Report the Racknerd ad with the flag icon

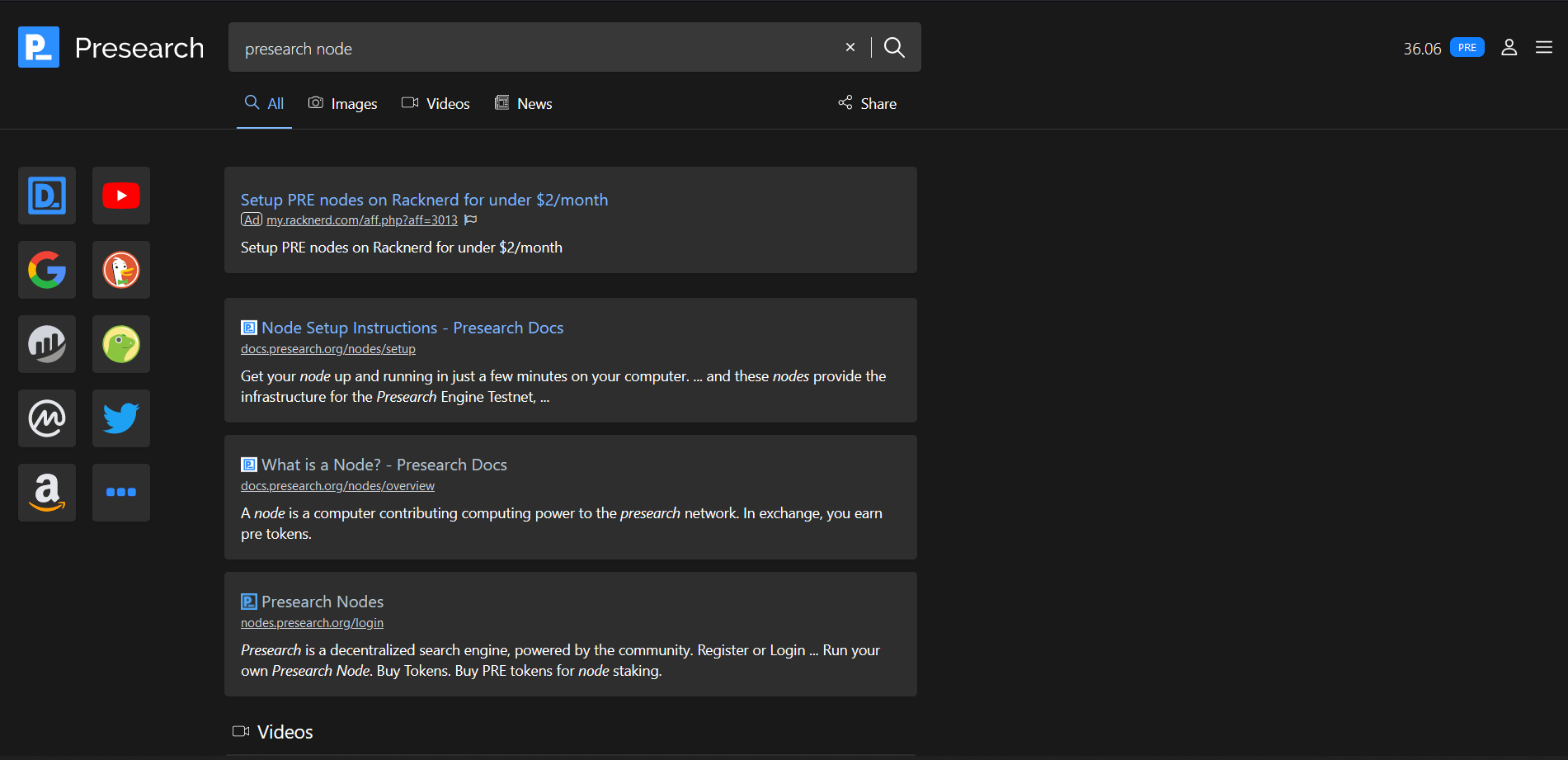point(471,220)
